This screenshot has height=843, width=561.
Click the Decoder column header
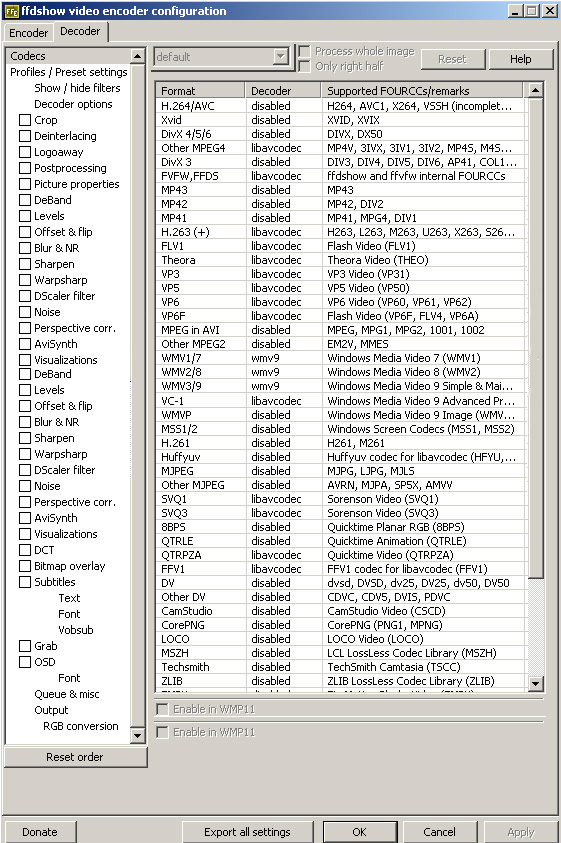[283, 90]
